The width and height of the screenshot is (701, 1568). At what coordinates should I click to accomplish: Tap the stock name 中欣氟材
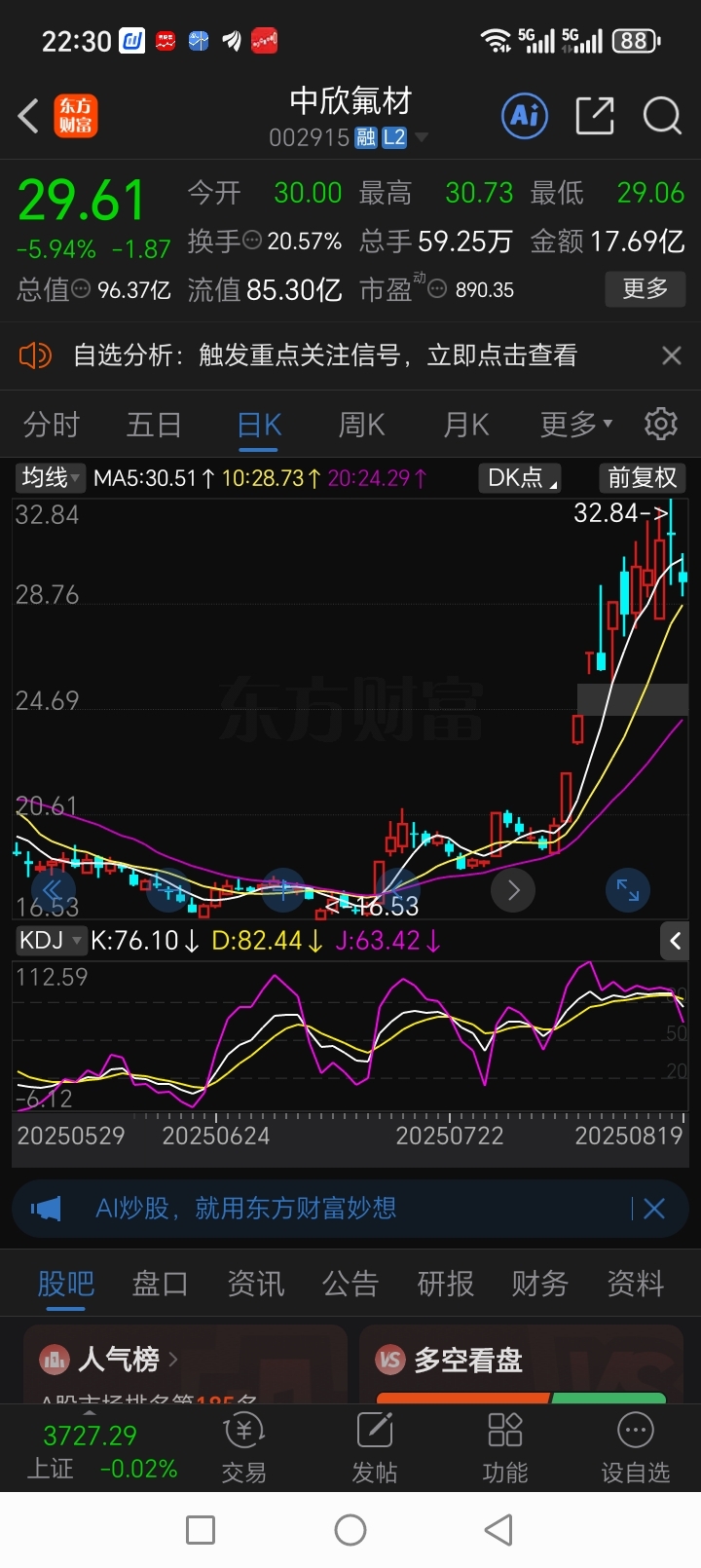point(350,101)
